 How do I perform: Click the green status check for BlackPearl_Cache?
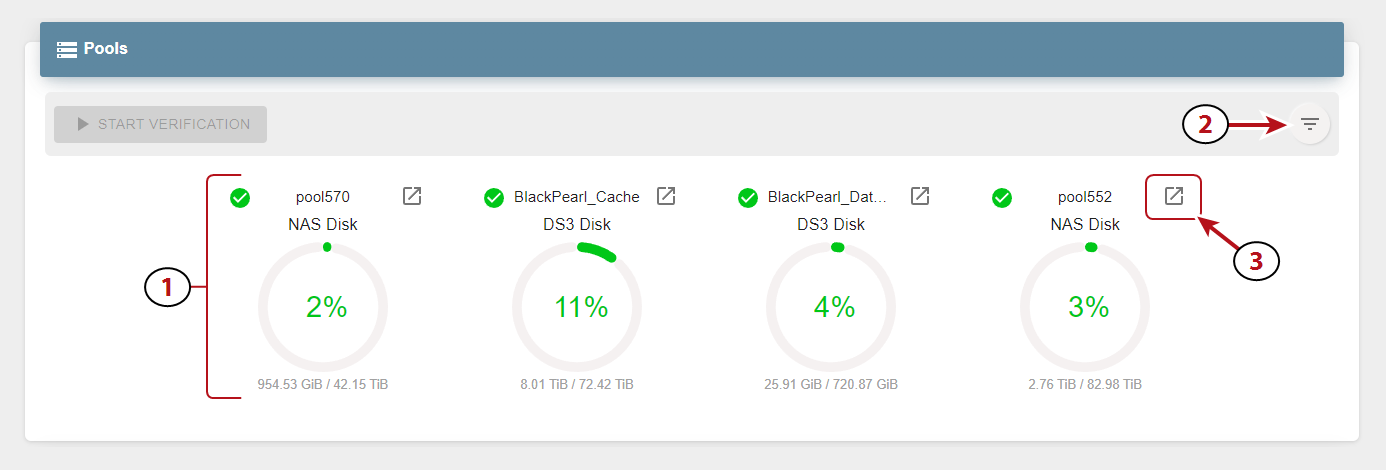[494, 198]
